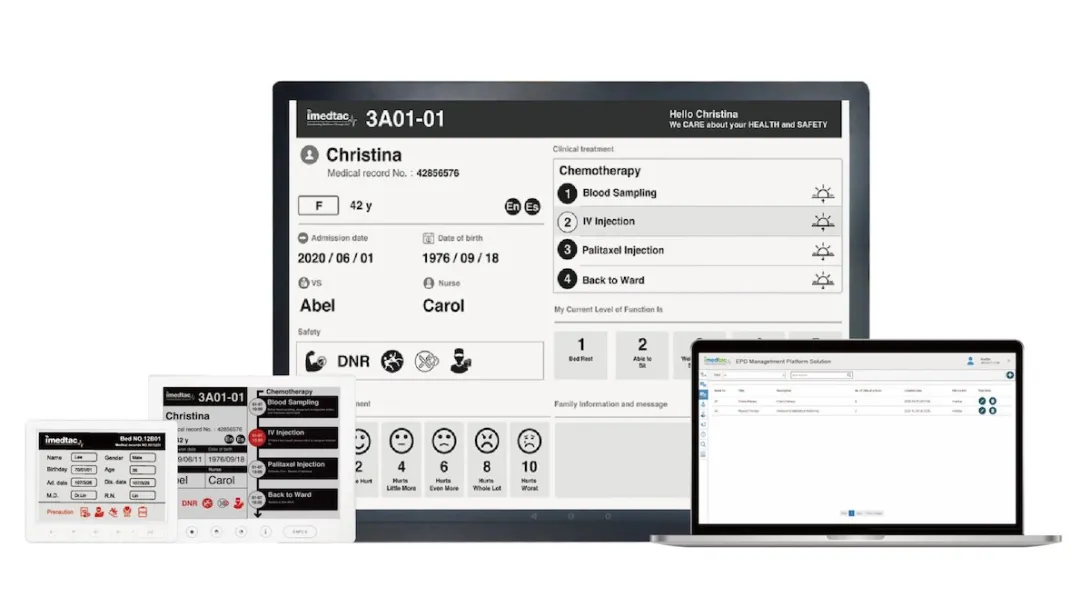The image size is (1090, 597).
Task: Click the Date of birth calendar icon
Action: [x=428, y=238]
